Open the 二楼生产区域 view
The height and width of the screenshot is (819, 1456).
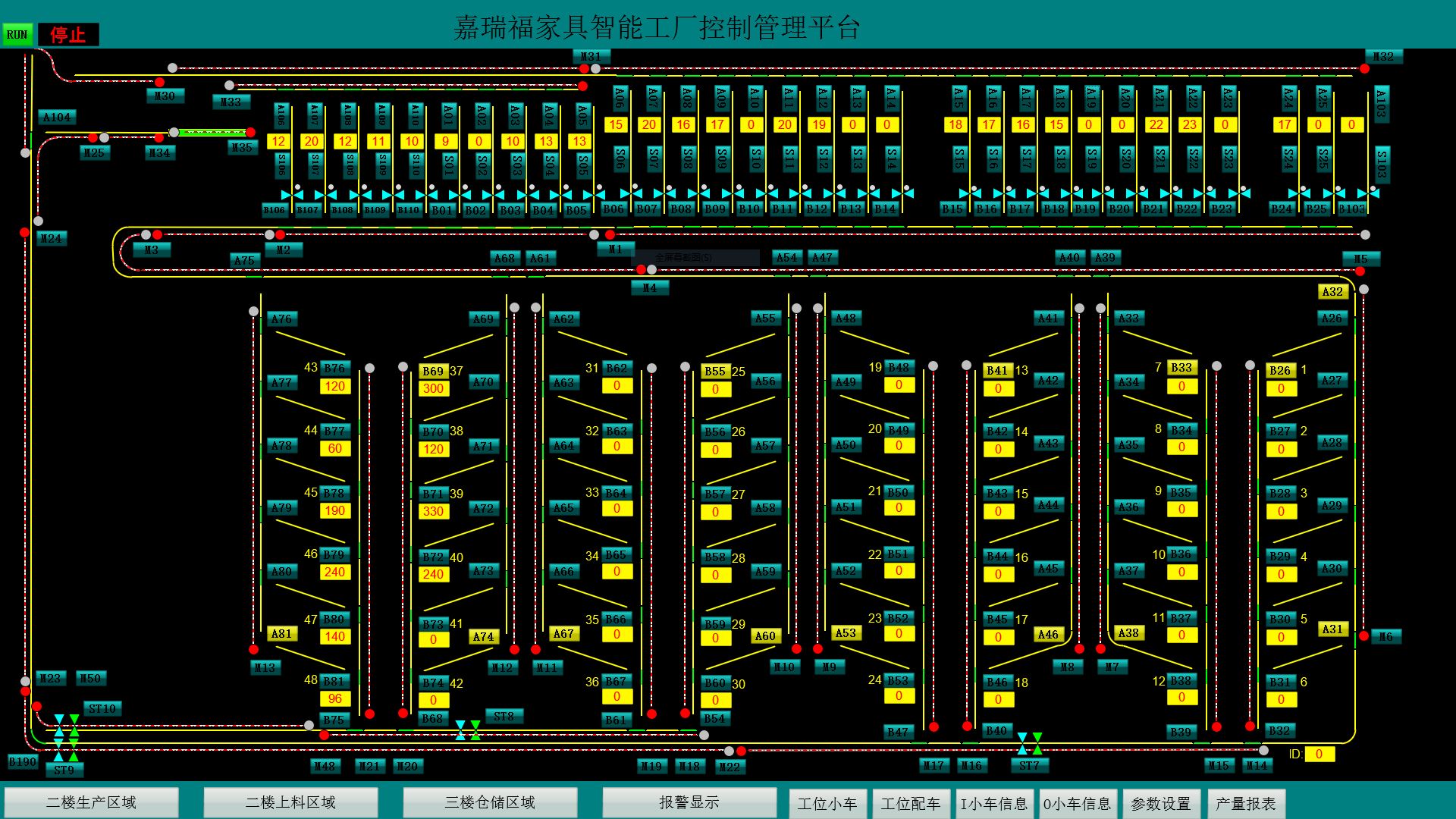(92, 802)
